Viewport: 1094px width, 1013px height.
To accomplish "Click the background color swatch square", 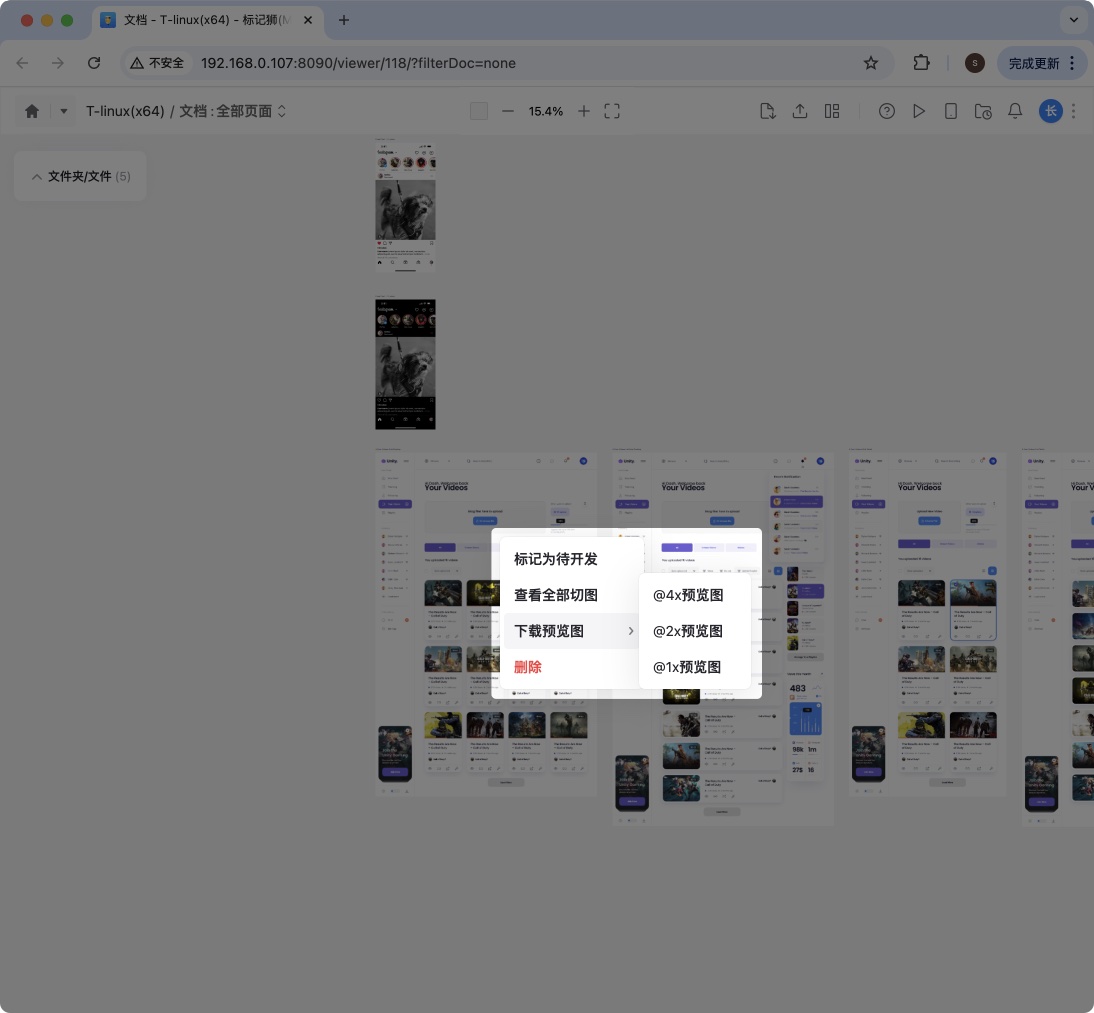I will (479, 111).
